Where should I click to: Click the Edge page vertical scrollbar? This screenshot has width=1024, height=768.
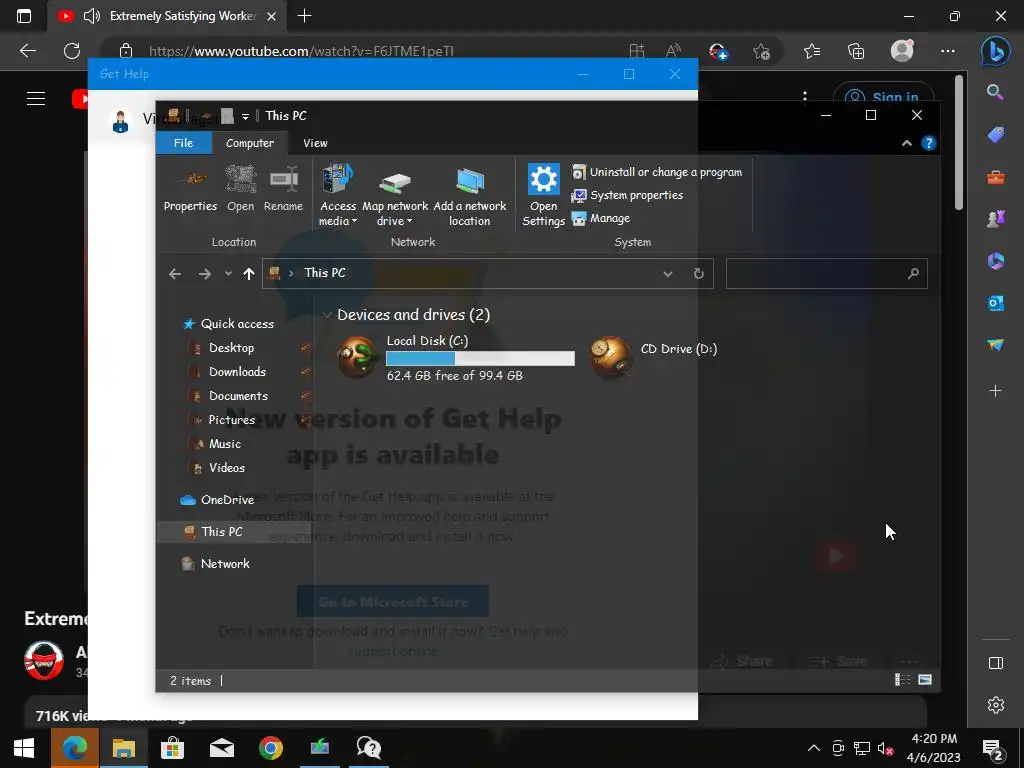959,142
